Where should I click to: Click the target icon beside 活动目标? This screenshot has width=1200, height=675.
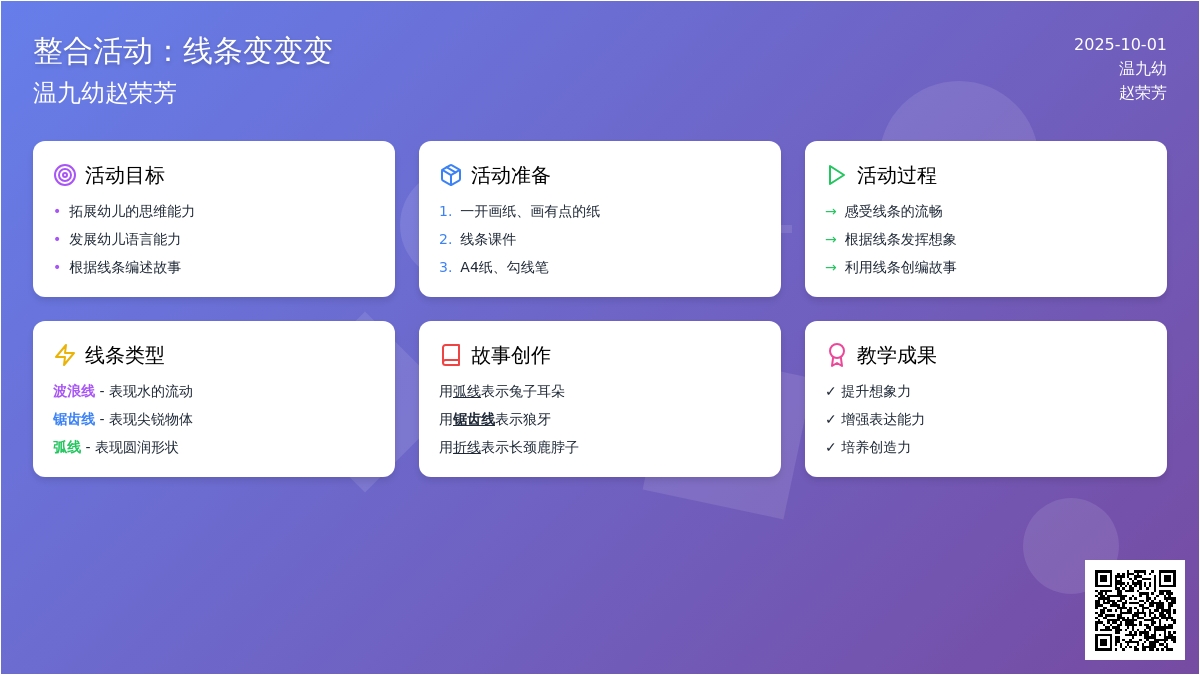[x=65, y=175]
